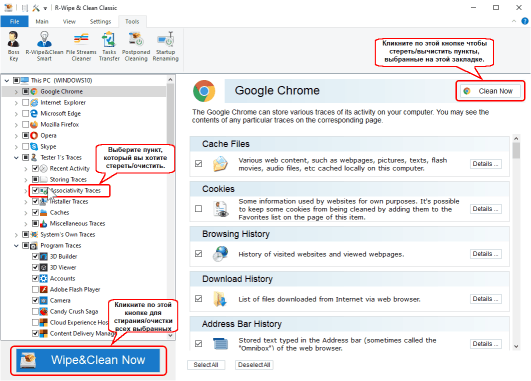Viewport: 531px width, 381px height.
Task: Click the Wipe&Clean Now button
Action: click(88, 360)
